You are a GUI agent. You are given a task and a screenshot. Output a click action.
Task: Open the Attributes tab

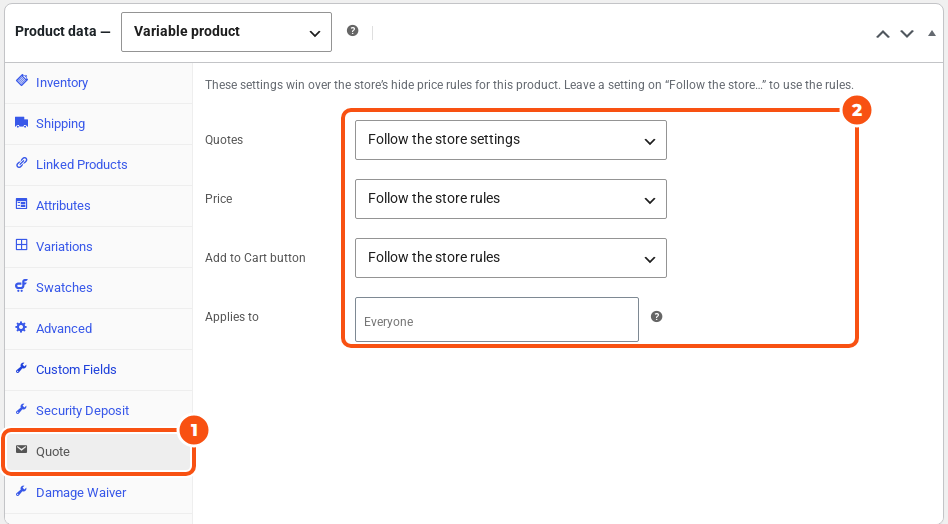click(99, 206)
